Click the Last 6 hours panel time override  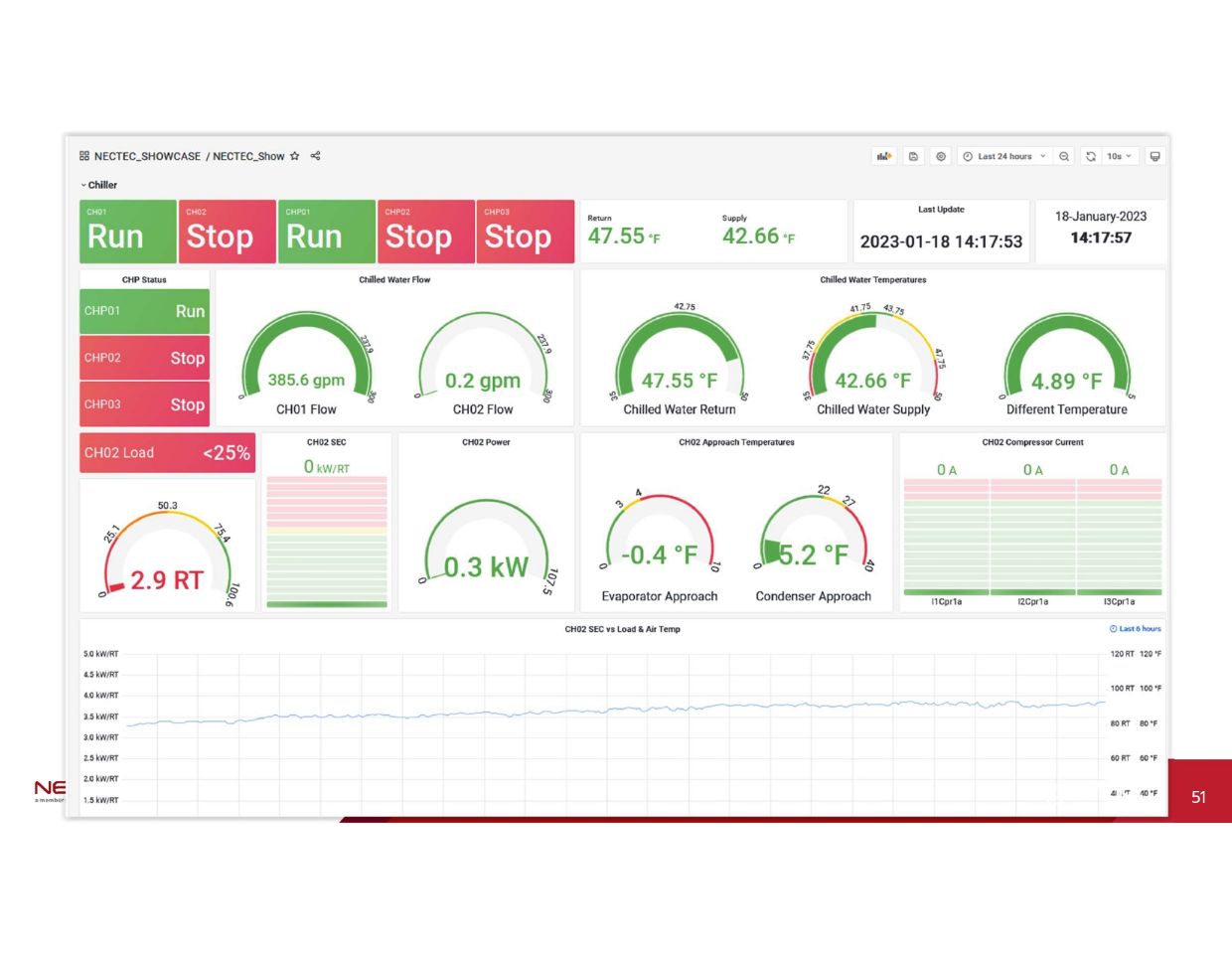tap(1135, 629)
